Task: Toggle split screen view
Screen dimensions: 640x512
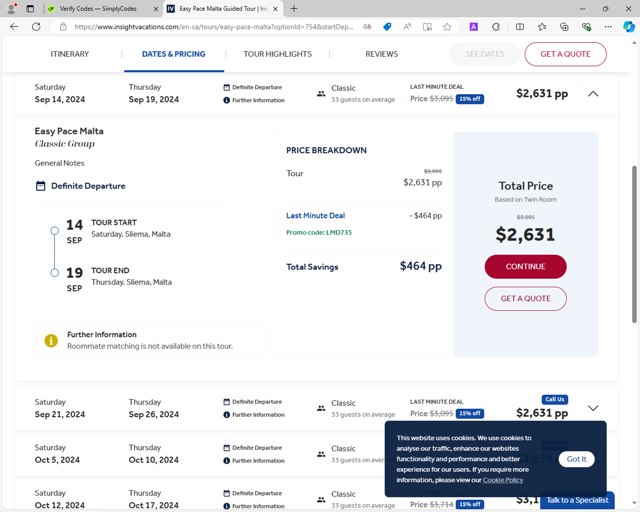Action: [x=520, y=27]
